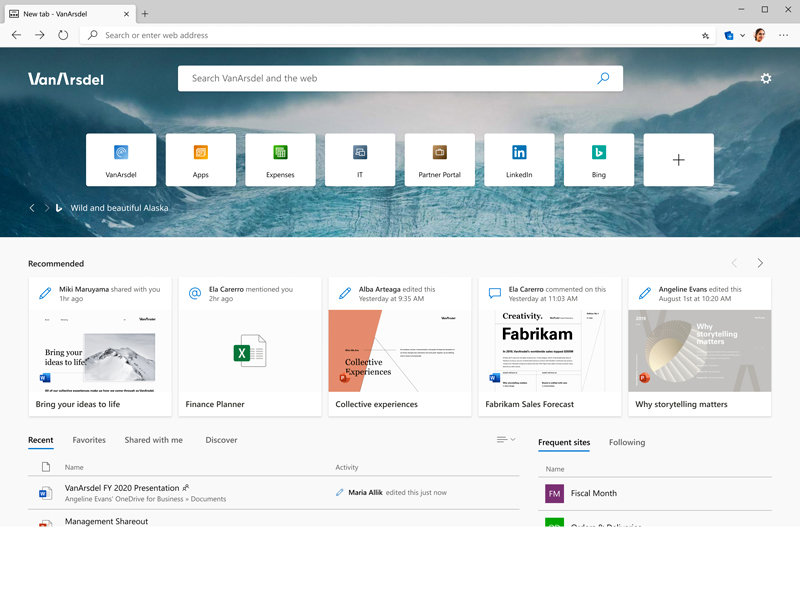Open the Apps quick link tile

pos(201,160)
